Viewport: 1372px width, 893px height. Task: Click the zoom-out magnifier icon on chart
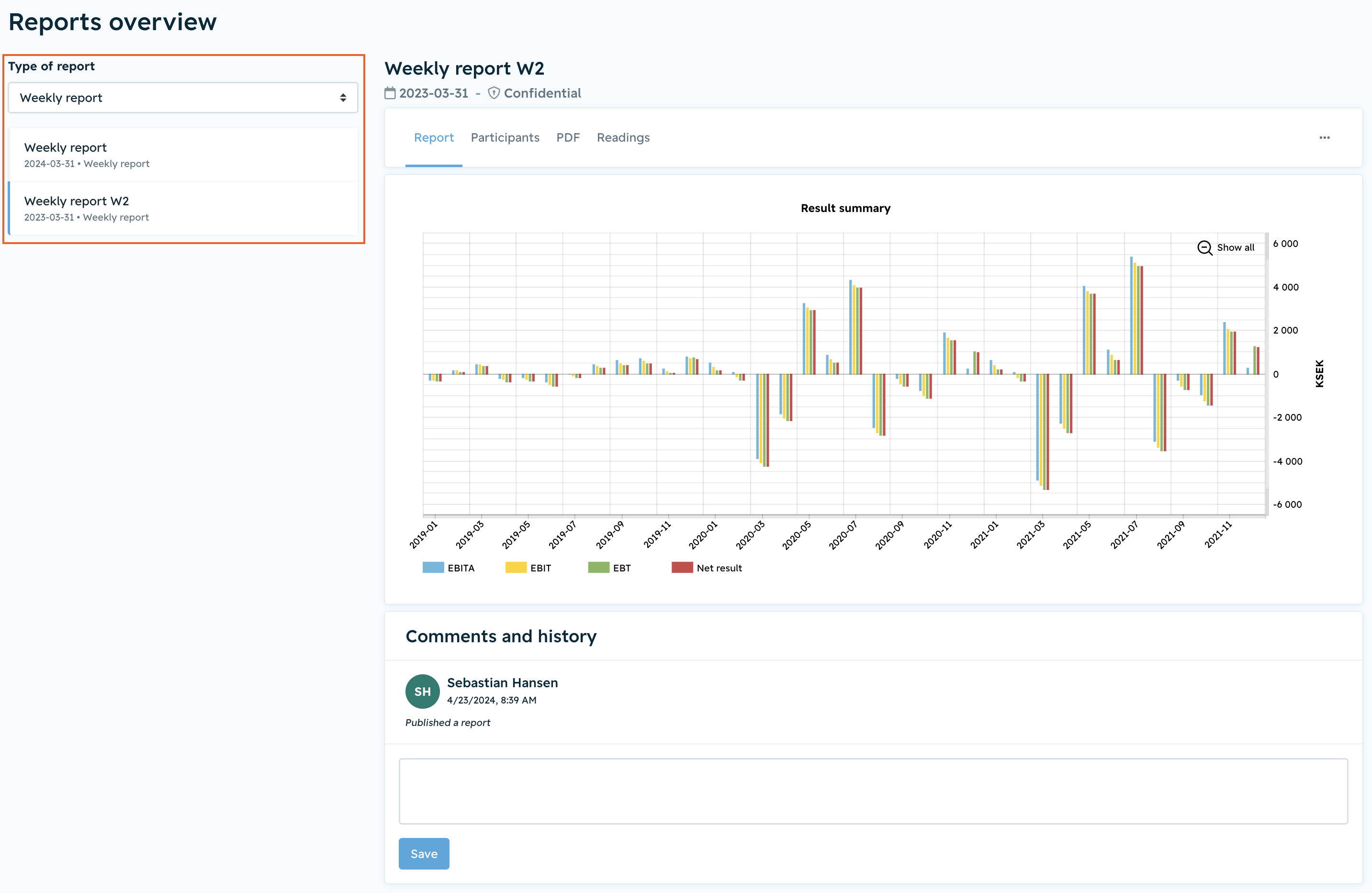click(x=1204, y=248)
